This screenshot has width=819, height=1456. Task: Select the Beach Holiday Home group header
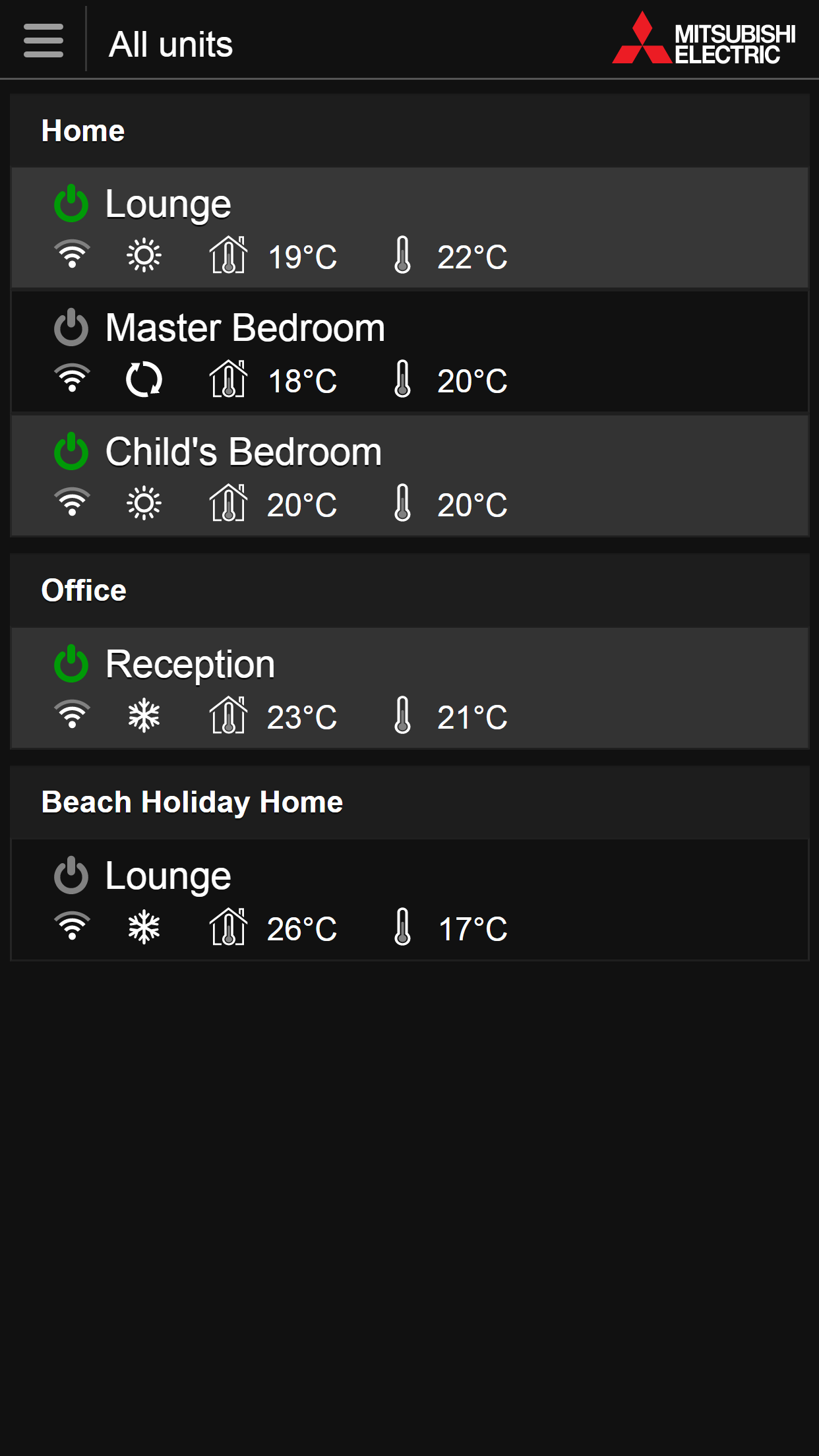[x=192, y=803]
